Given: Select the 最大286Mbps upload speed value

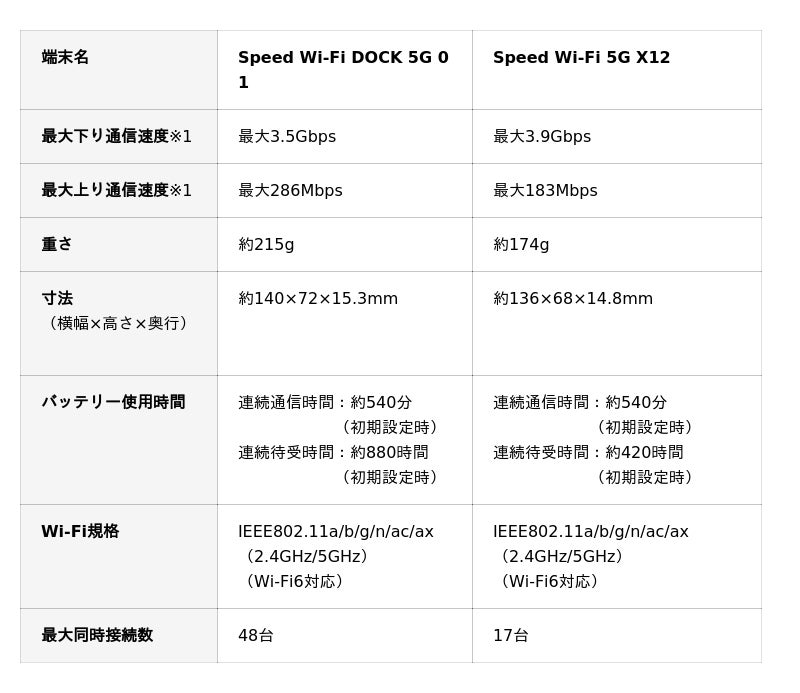Looking at the screenshot, I should pyautogui.click(x=290, y=191).
